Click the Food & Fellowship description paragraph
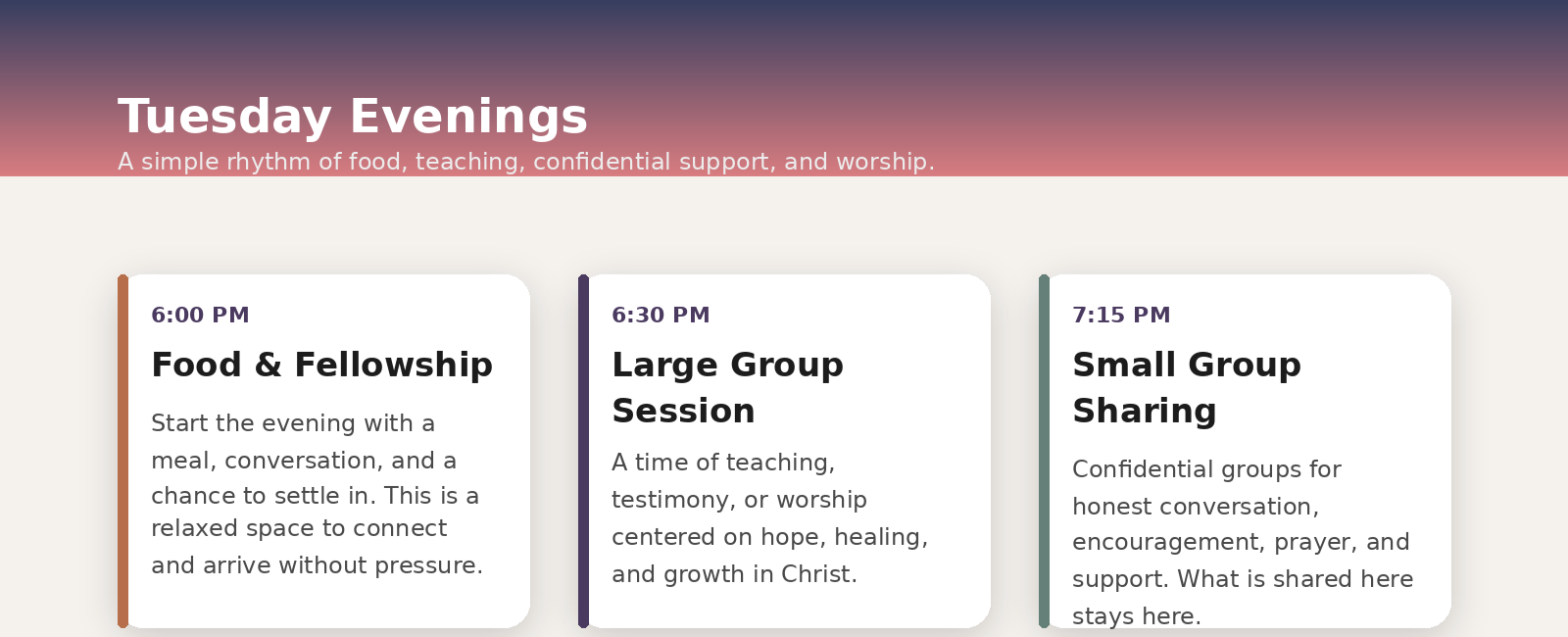 pyautogui.click(x=316, y=495)
